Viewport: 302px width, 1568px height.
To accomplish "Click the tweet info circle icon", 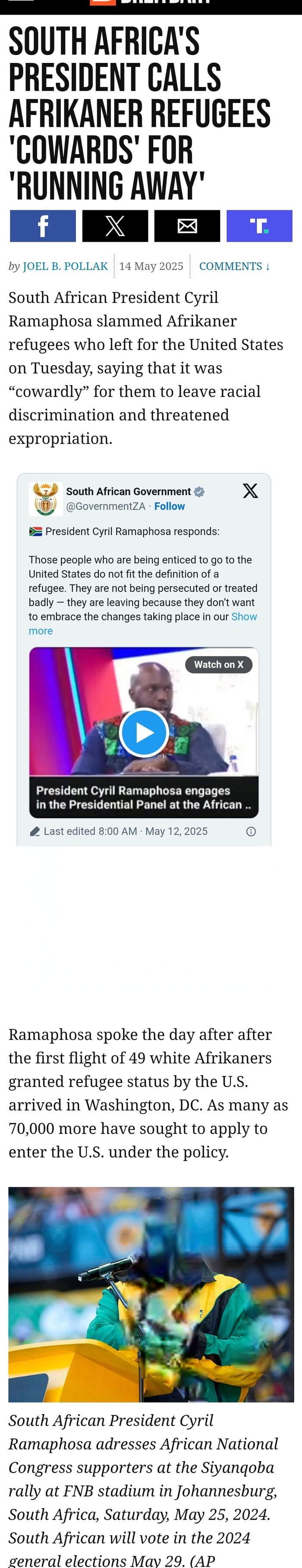I will pos(251,831).
